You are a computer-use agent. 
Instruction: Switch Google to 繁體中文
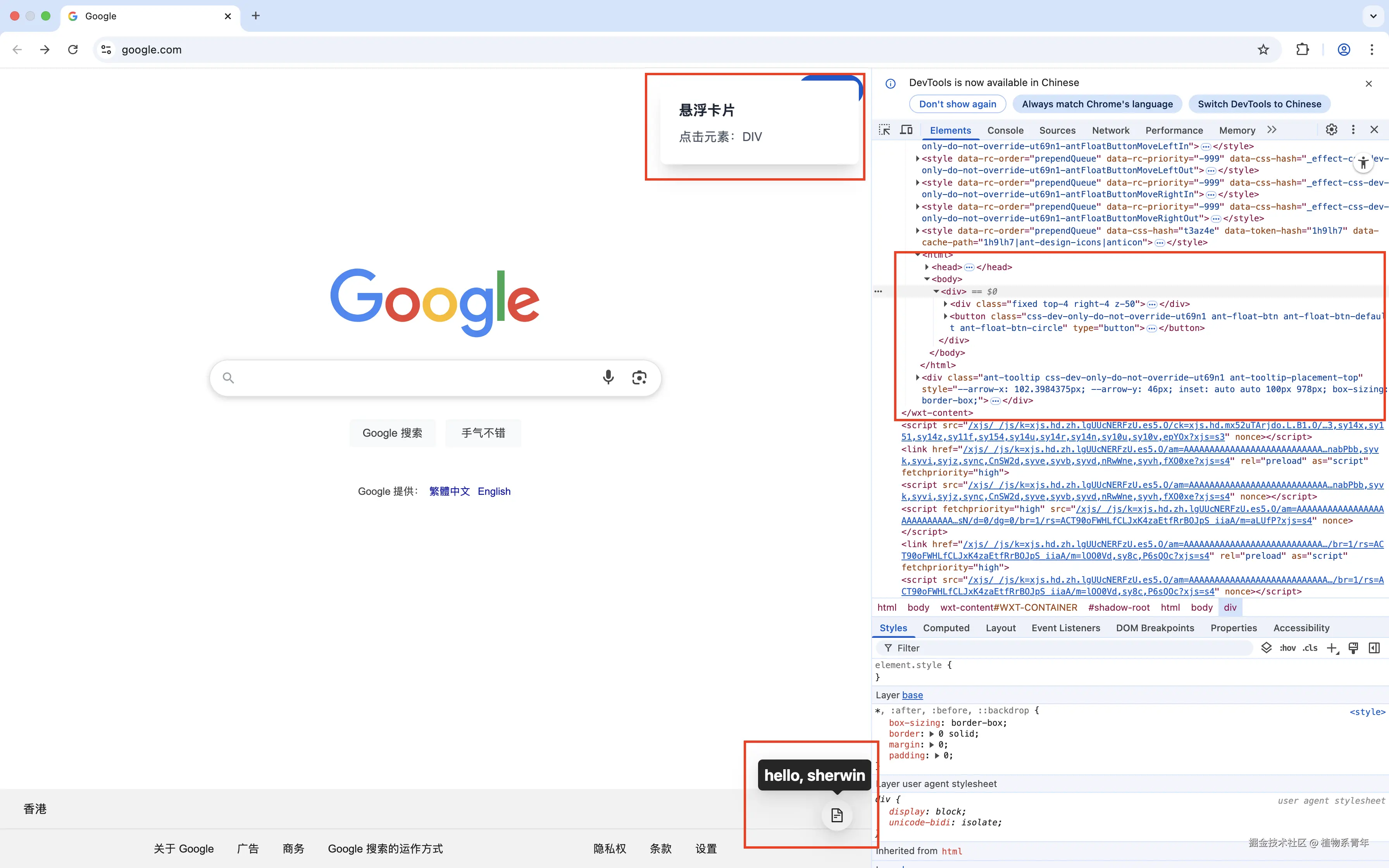tap(450, 491)
